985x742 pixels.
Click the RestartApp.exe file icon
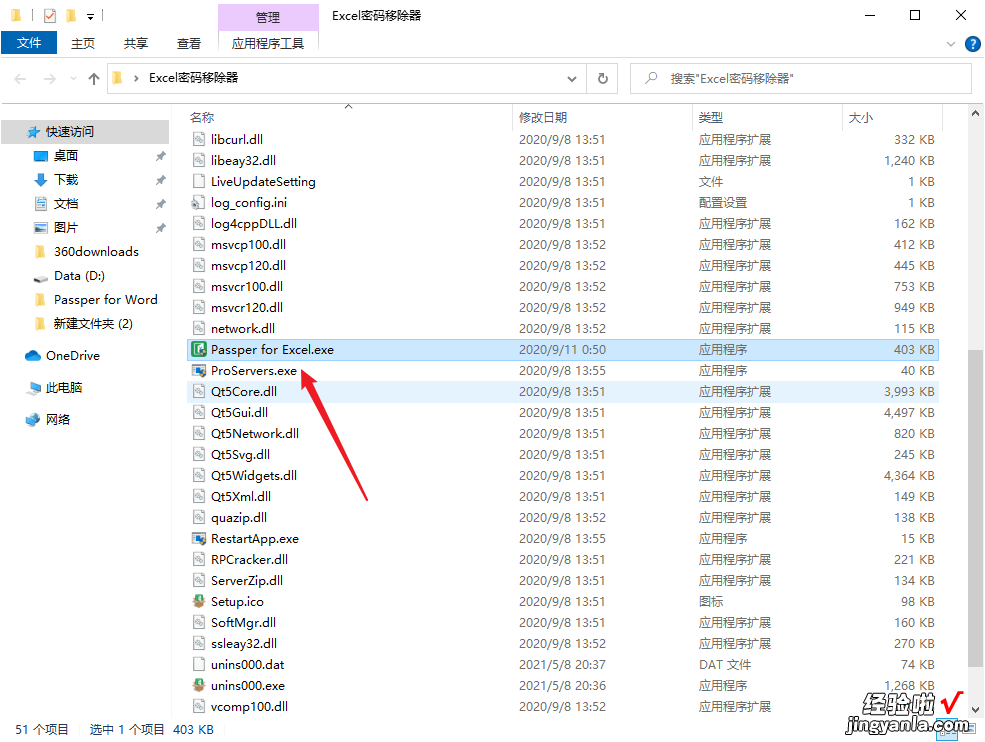(x=199, y=538)
